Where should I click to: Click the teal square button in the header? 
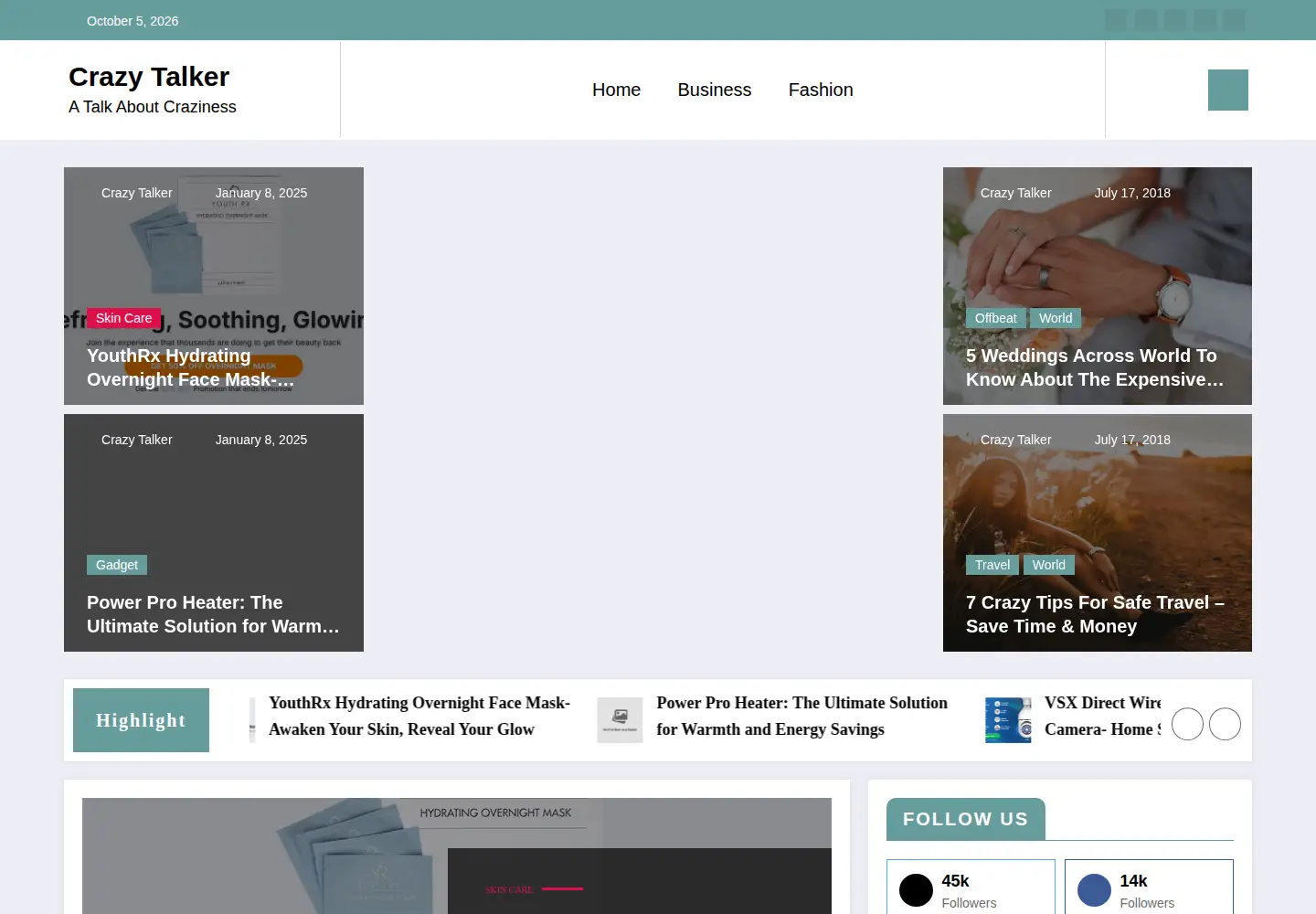coord(1227,90)
